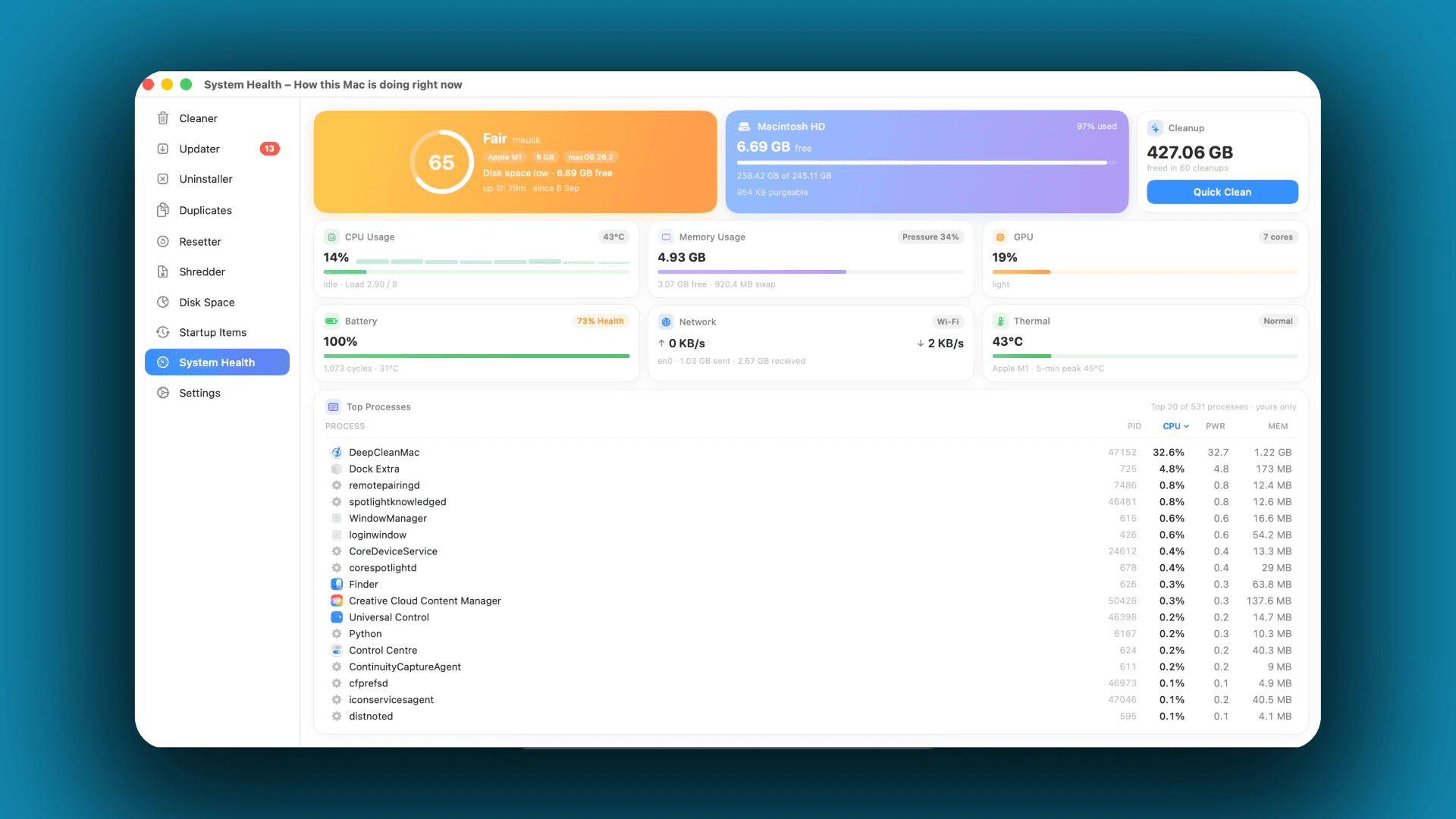Sort processes by PID column header
Image resolution: width=1456 pixels, height=819 pixels.
click(1134, 426)
